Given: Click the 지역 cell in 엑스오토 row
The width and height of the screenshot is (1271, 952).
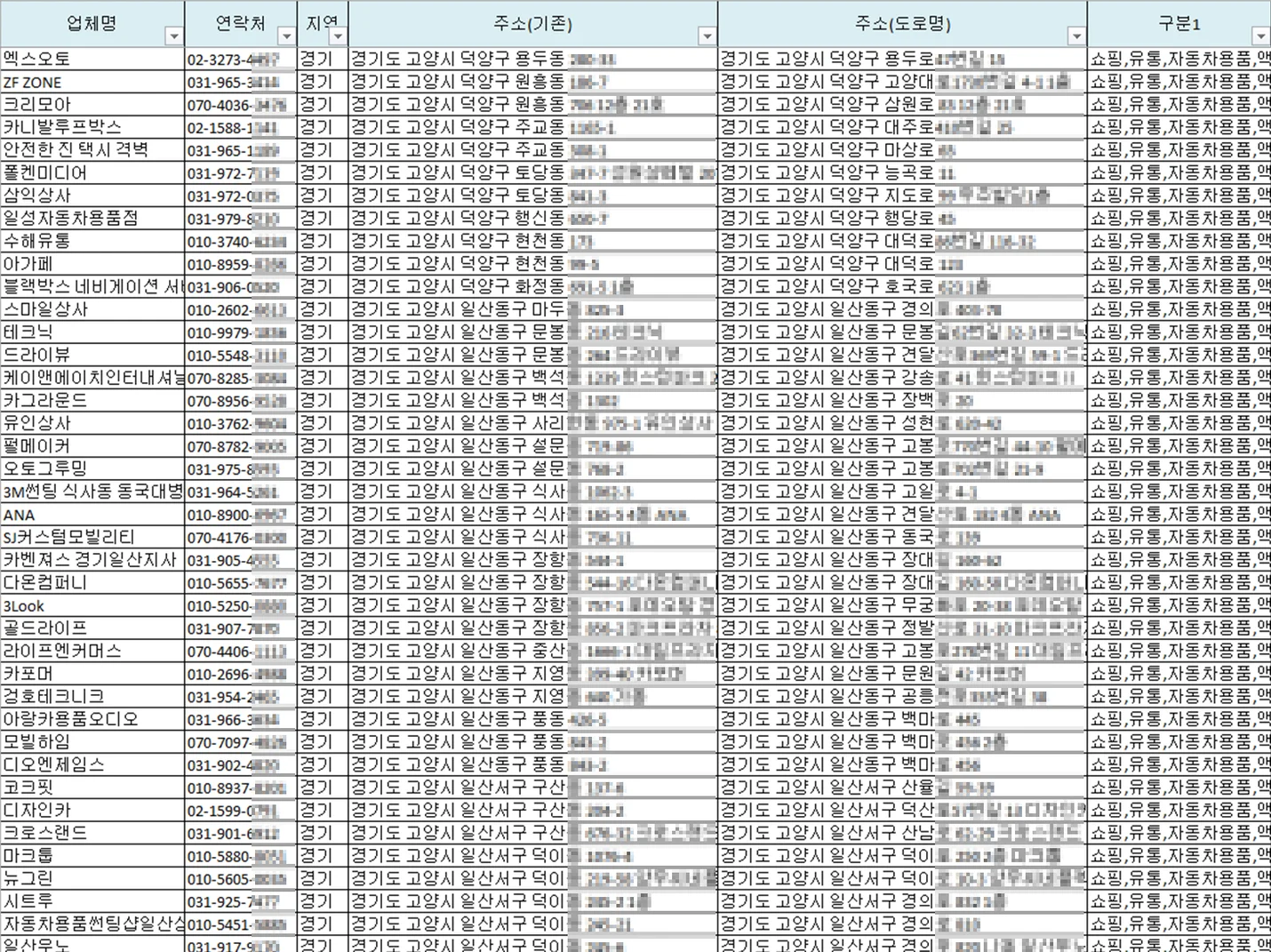Looking at the screenshot, I should click(323, 60).
